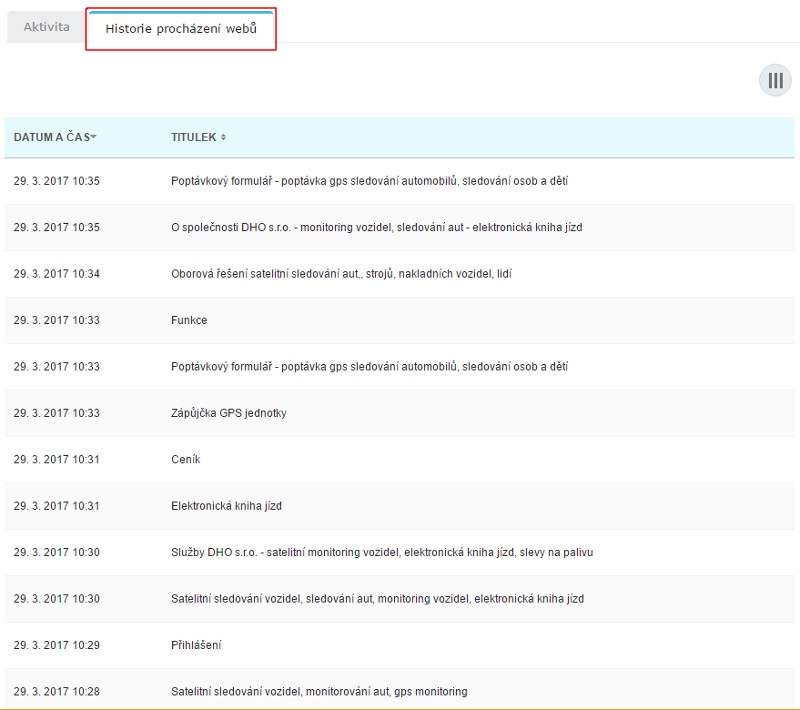The height and width of the screenshot is (710, 800).
Task: Select the first Poptávkový formulář row at 10:35
Action: pyautogui.click(x=369, y=181)
